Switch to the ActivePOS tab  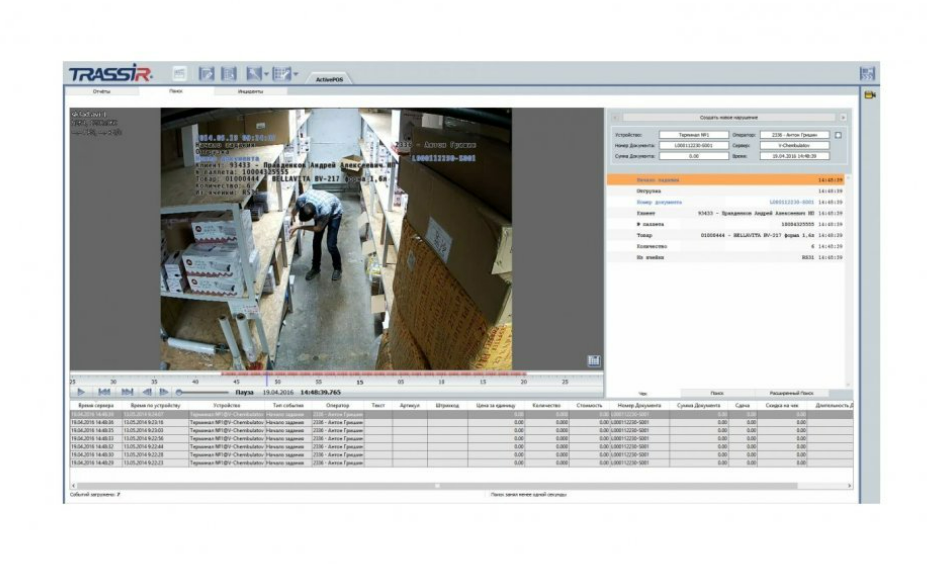click(329, 79)
